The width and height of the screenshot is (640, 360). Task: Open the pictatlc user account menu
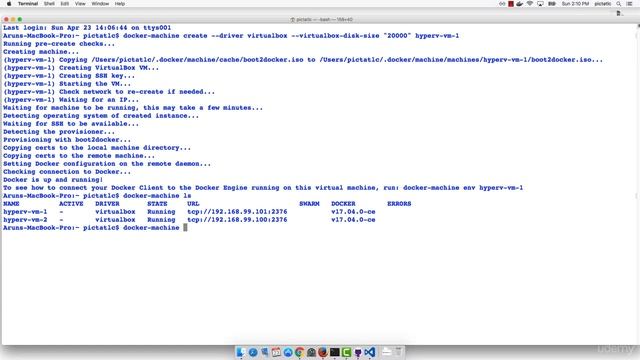pos(603,4)
